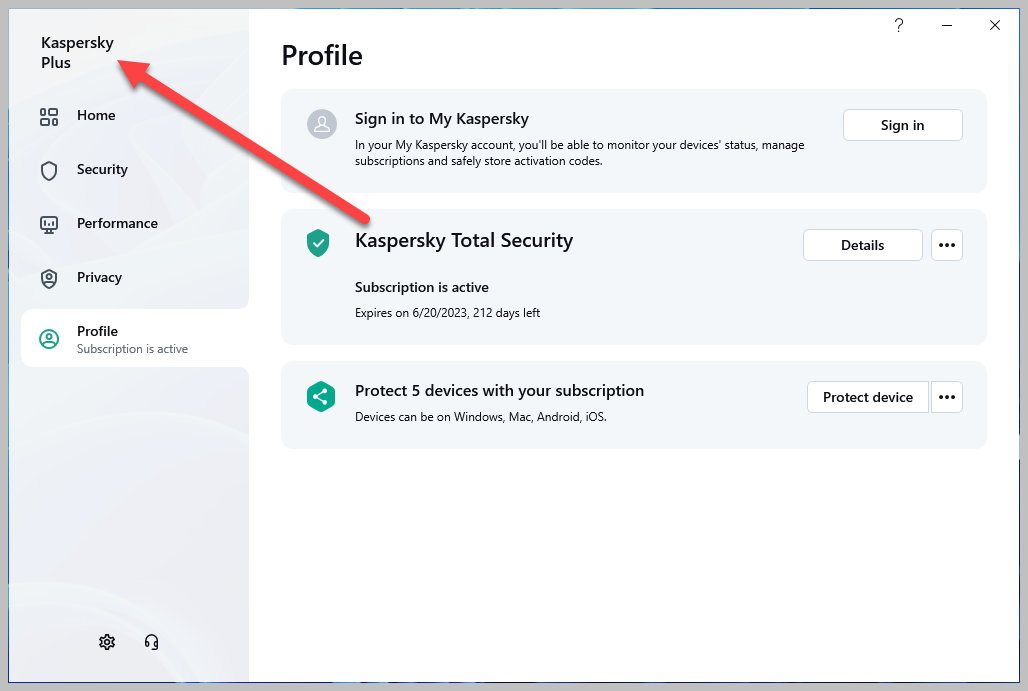Image resolution: width=1028 pixels, height=691 pixels.
Task: Click the Protect device button
Action: click(867, 397)
